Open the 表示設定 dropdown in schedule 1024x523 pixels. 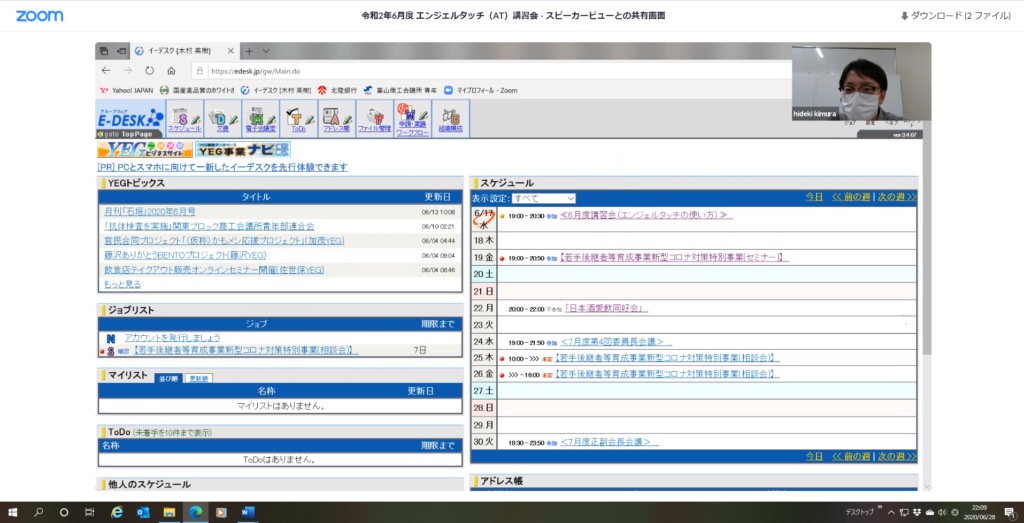tap(543, 199)
